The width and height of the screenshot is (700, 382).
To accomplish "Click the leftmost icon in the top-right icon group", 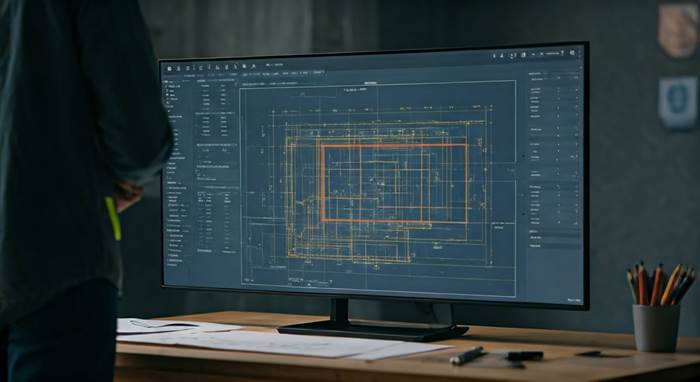I will coord(494,55).
